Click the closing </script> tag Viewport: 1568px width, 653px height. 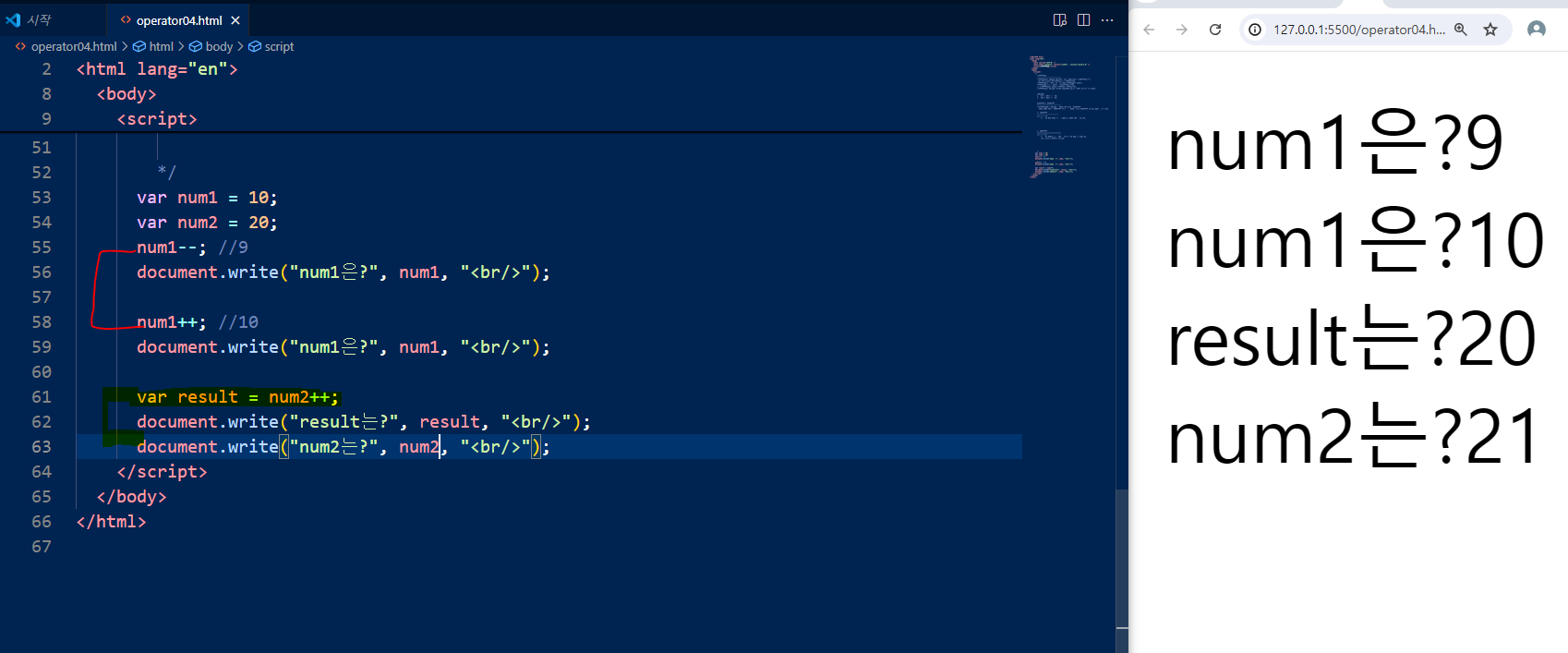click(162, 472)
